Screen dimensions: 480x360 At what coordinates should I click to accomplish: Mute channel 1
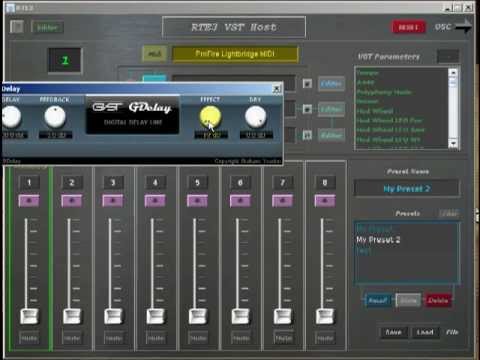pyautogui.click(x=29, y=338)
